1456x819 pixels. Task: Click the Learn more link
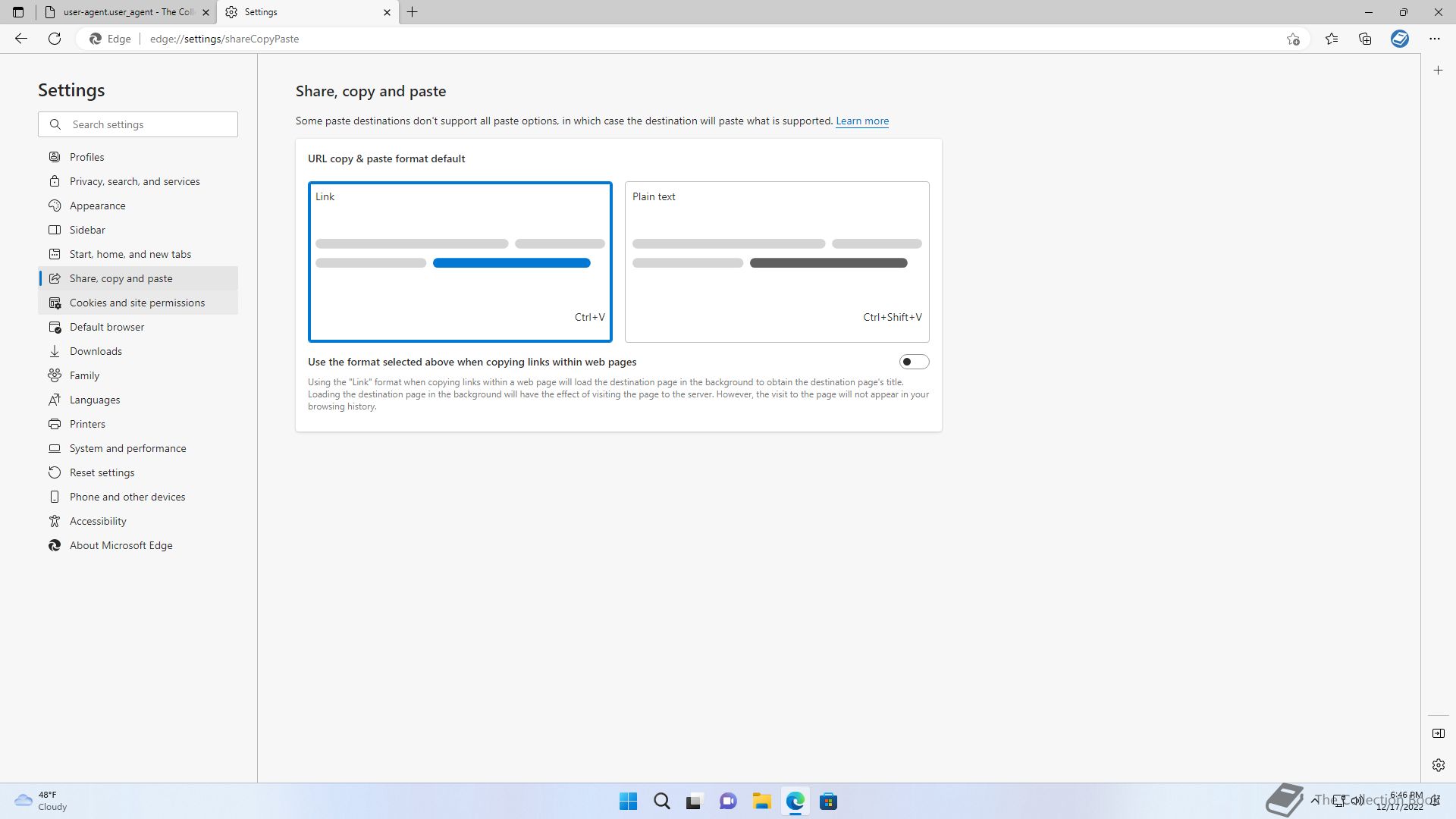coord(862,121)
